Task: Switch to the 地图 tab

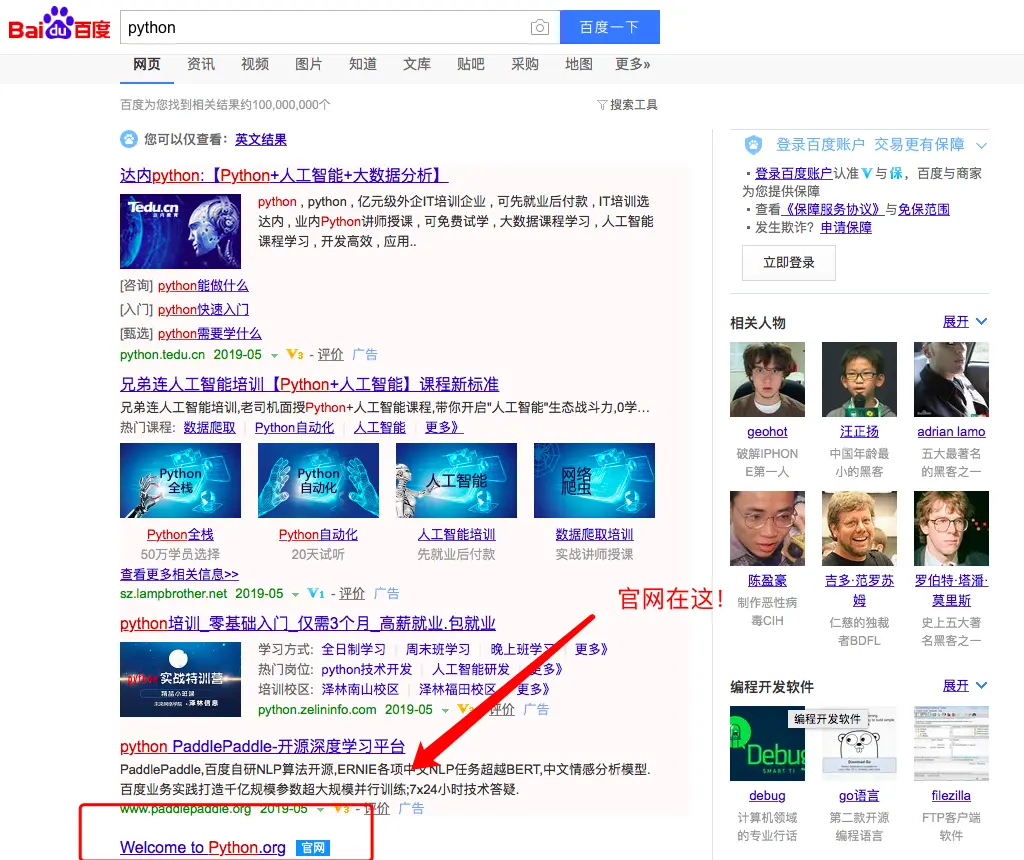Action: point(579,64)
